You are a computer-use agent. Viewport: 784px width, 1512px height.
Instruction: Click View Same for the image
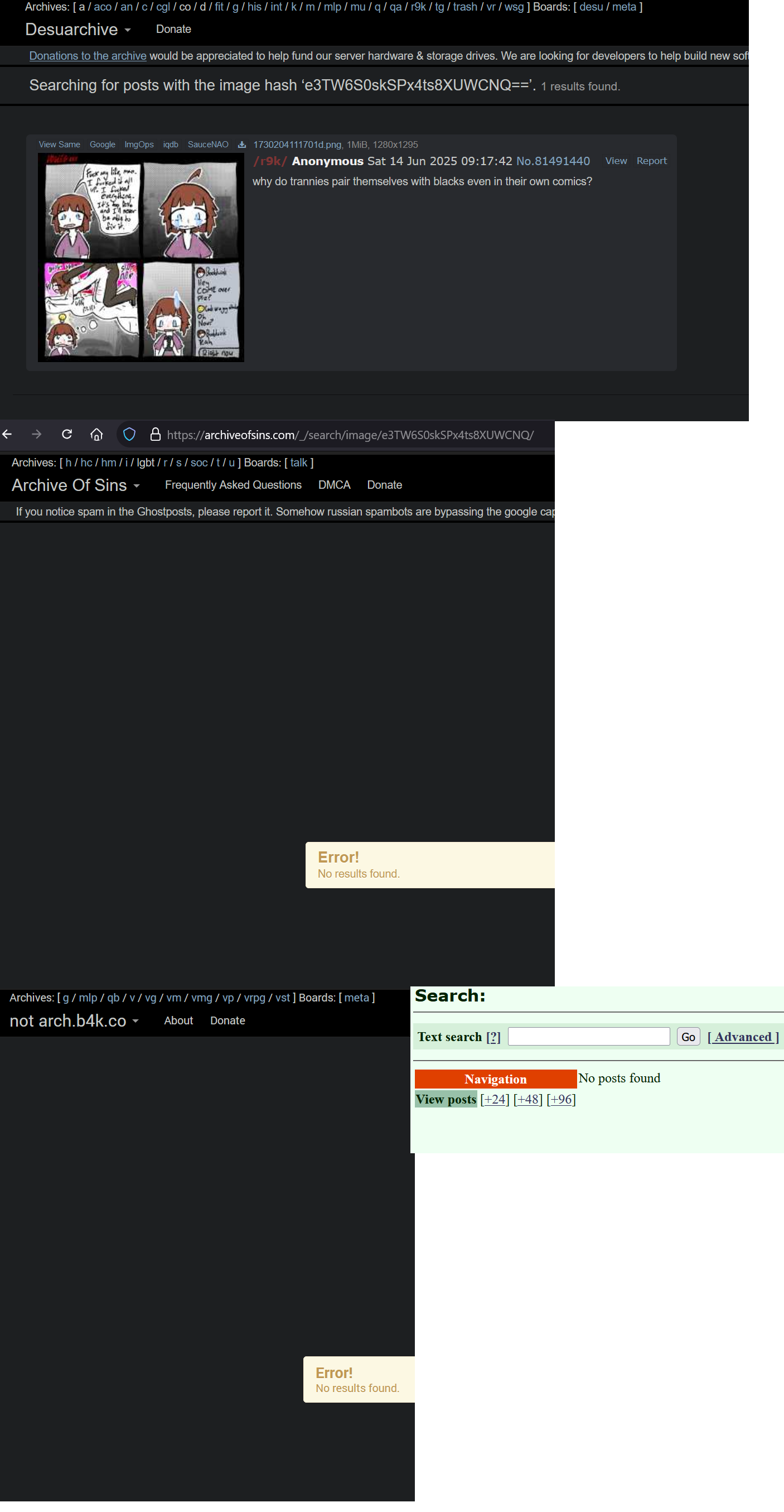click(x=59, y=145)
